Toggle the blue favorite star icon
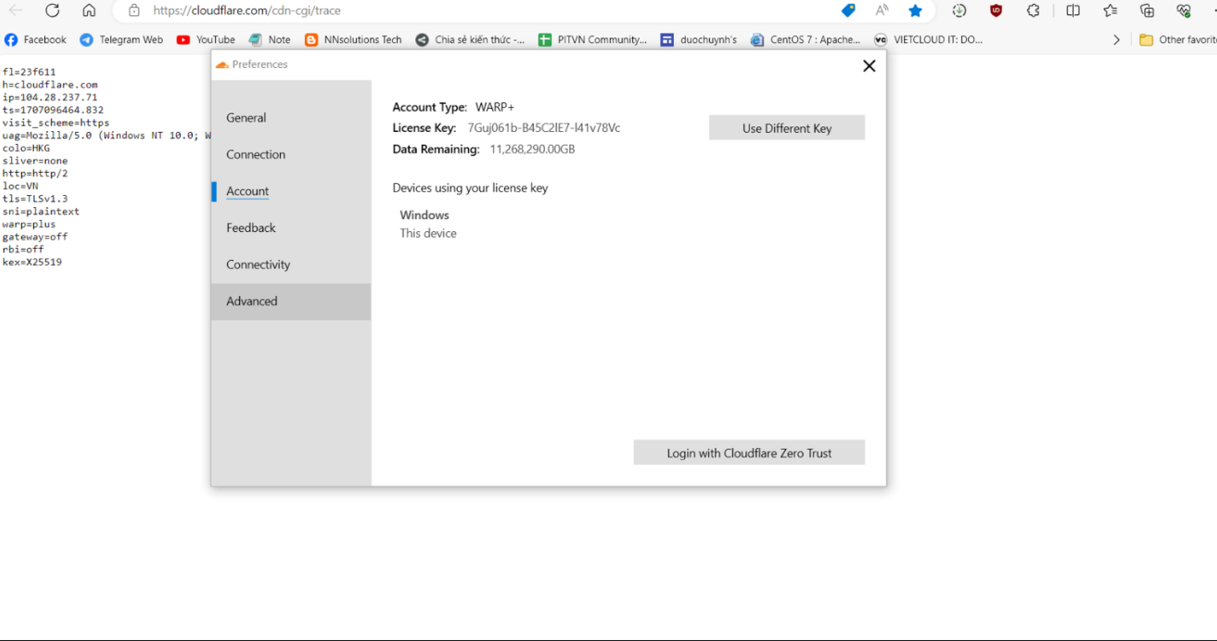Screen dimensions: 1217x641 click(x=915, y=11)
